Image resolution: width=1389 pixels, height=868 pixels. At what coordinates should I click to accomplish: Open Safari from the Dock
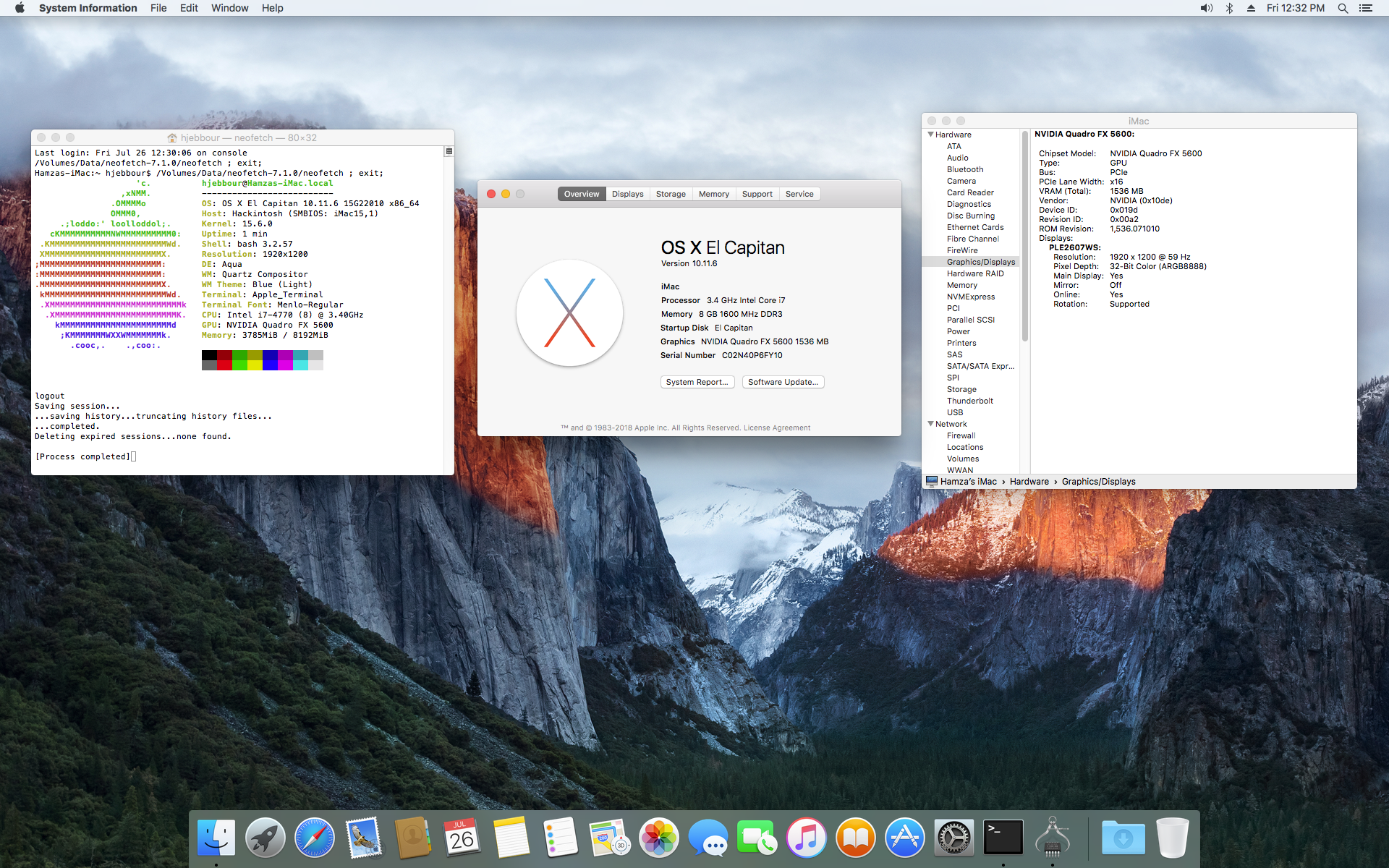tap(314, 838)
